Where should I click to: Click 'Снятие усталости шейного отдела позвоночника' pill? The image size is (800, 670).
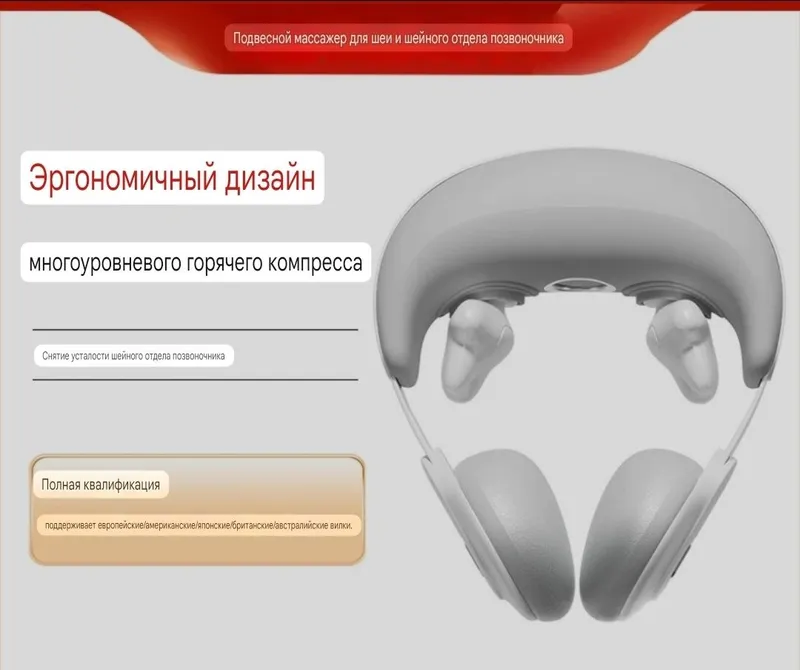[134, 356]
